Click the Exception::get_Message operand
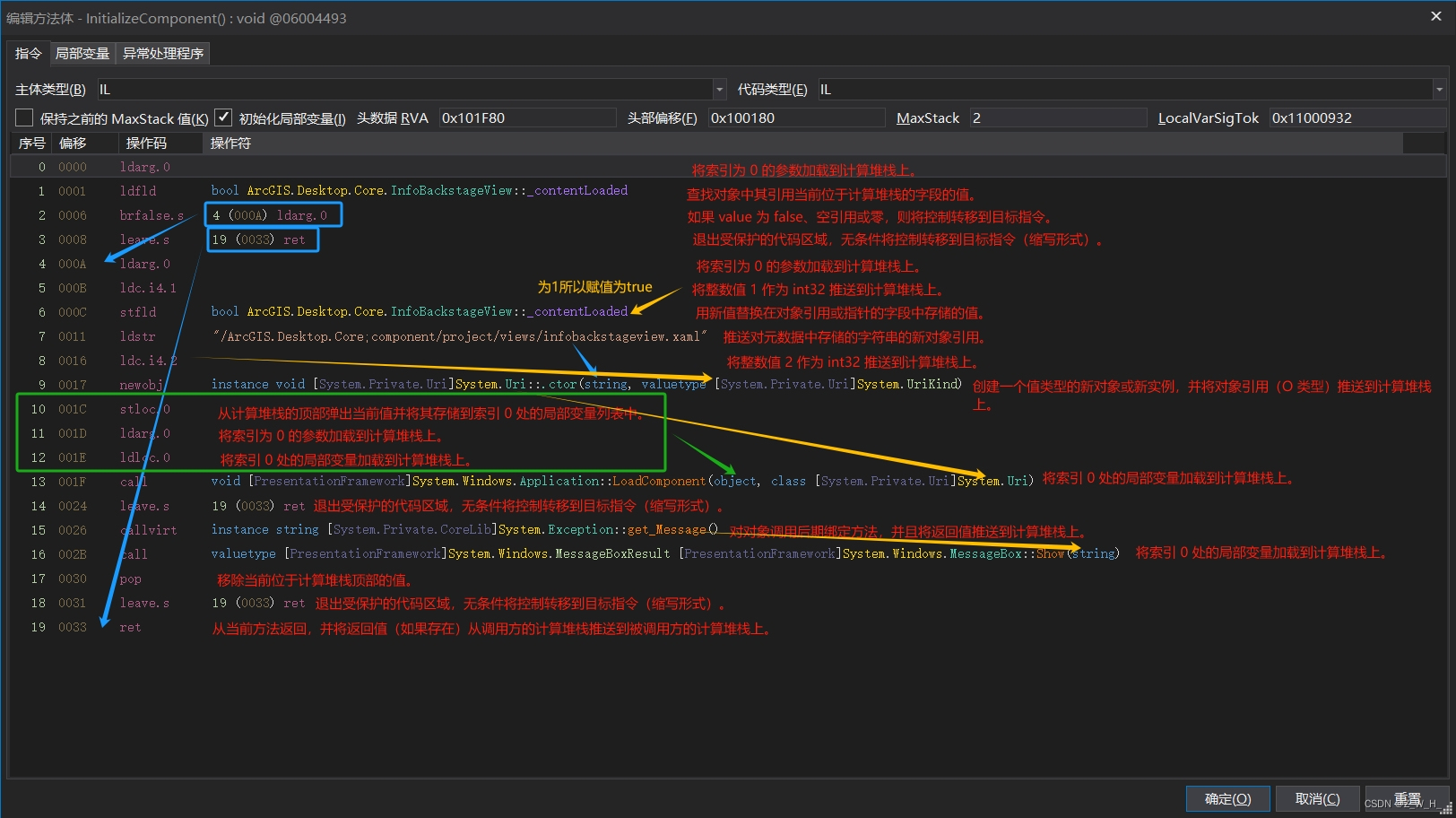Image resolution: width=1456 pixels, height=818 pixels. click(464, 529)
